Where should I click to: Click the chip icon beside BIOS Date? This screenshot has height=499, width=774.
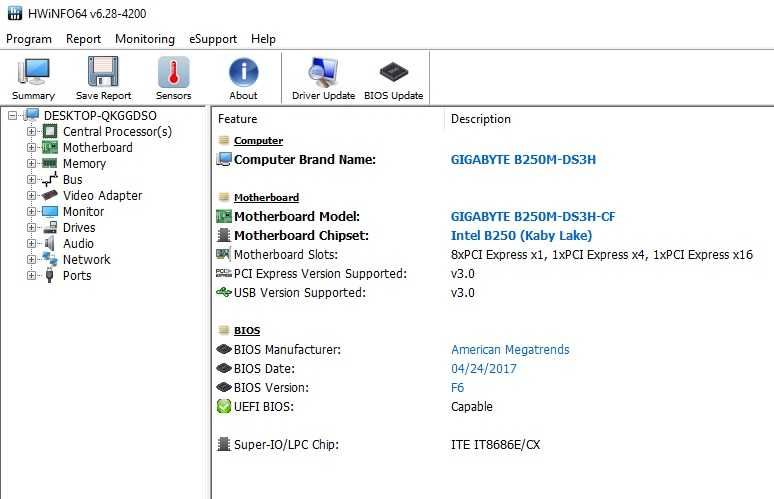tap(224, 368)
